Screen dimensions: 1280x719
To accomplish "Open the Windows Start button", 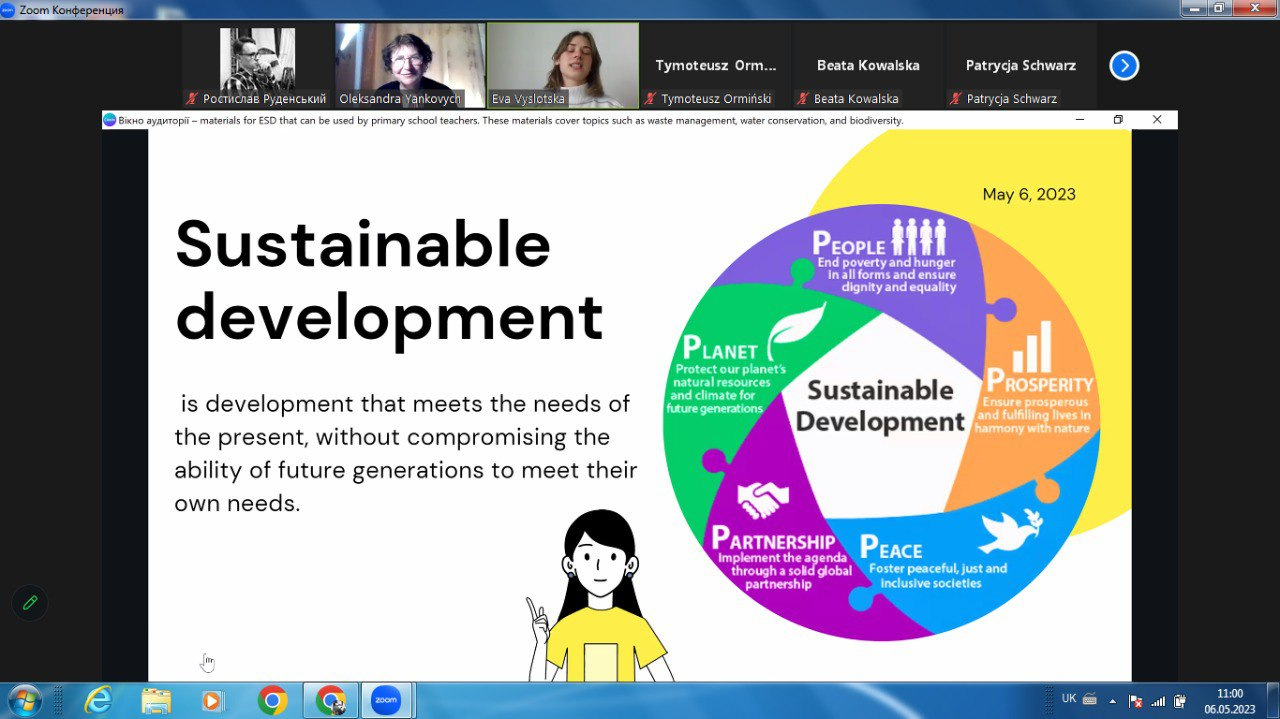I will pyautogui.click(x=23, y=699).
